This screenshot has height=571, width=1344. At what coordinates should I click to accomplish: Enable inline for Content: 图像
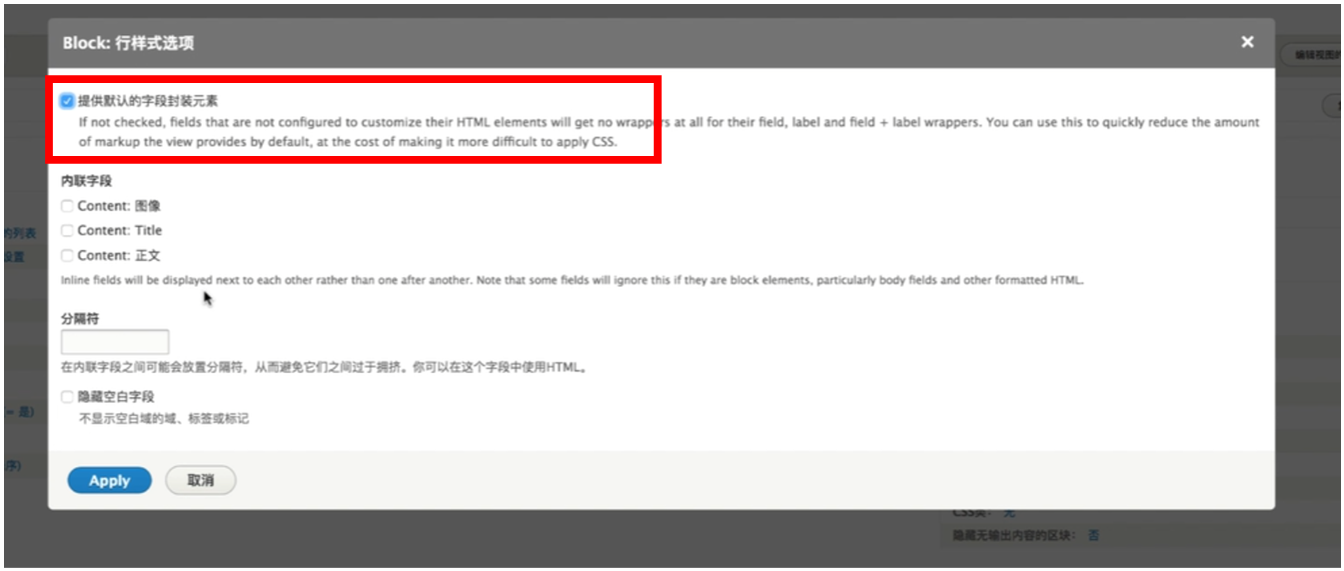(67, 206)
